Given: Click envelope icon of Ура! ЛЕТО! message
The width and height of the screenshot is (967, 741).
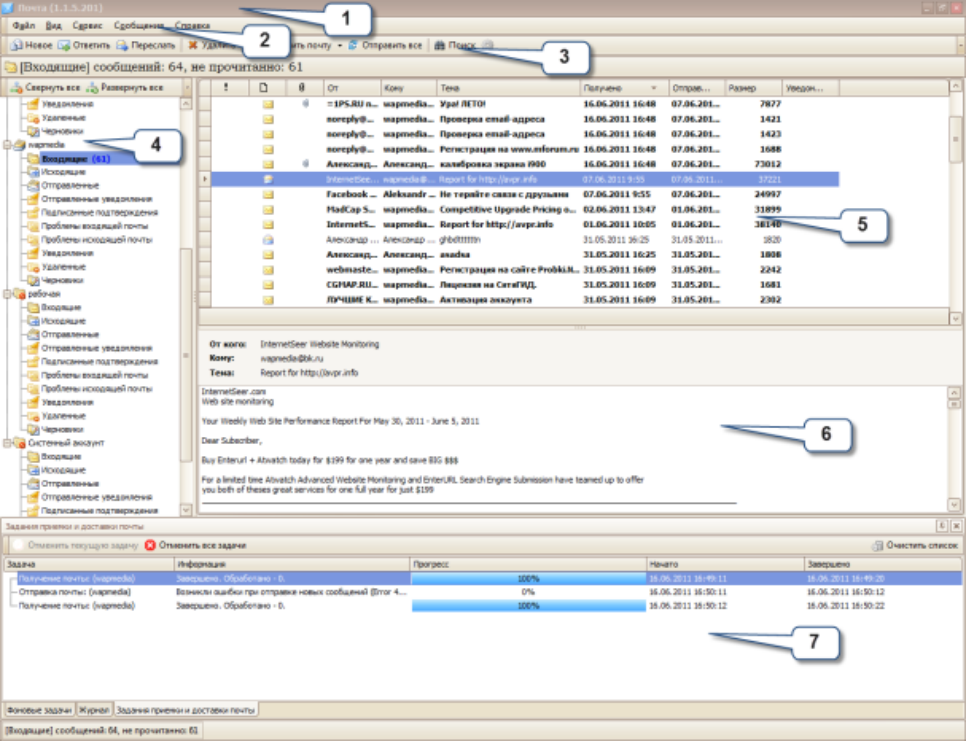Looking at the screenshot, I should [268, 104].
